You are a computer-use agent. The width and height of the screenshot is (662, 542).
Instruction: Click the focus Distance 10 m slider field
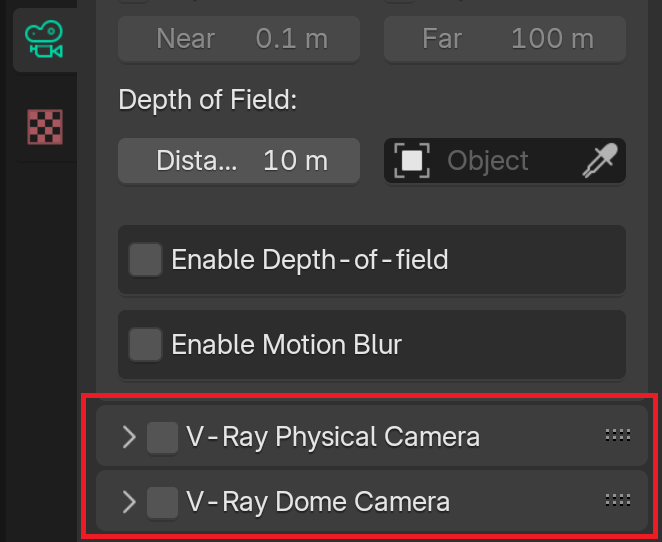239,160
